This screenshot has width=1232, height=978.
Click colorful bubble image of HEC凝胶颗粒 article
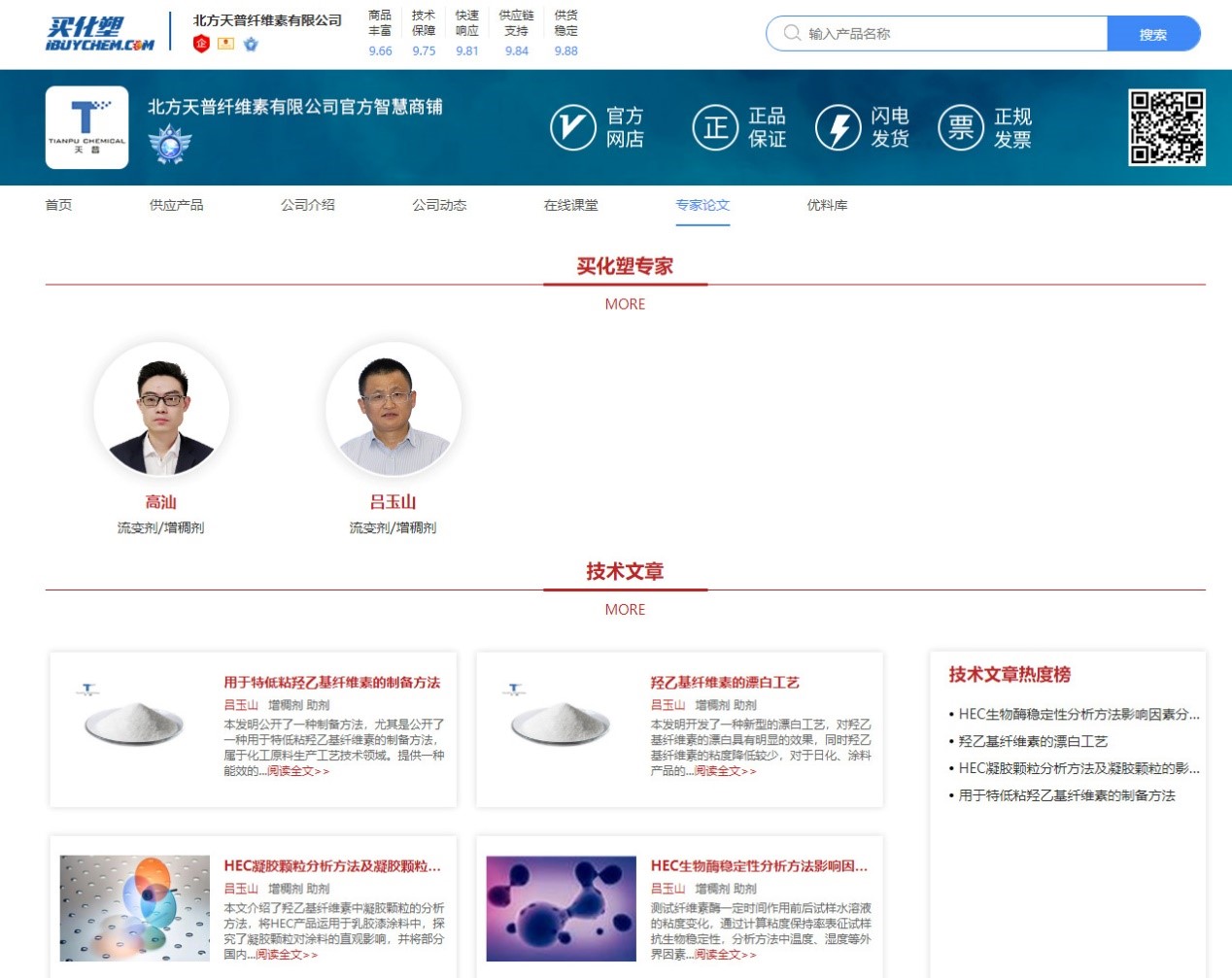pos(135,908)
